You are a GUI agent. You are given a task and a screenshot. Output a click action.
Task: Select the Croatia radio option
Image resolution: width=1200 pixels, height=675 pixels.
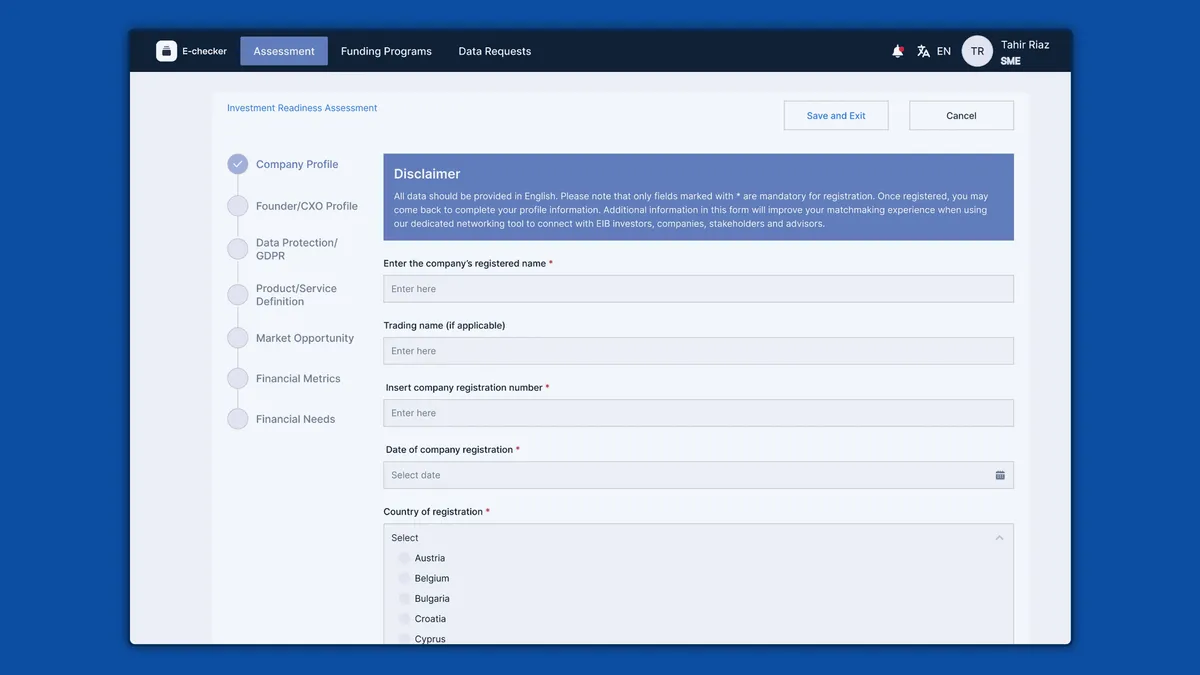pyautogui.click(x=404, y=619)
